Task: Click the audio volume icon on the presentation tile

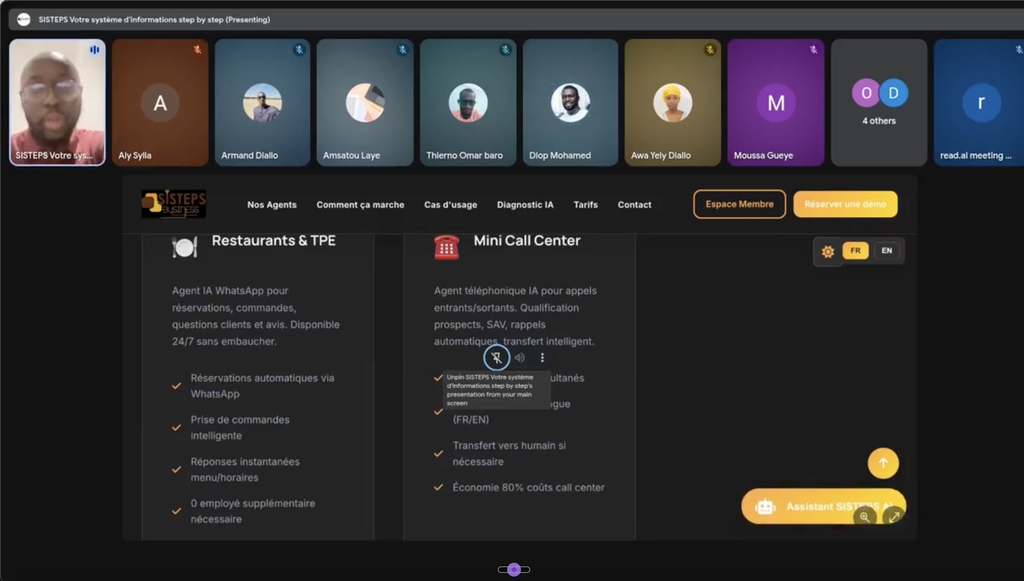Action: [519, 357]
